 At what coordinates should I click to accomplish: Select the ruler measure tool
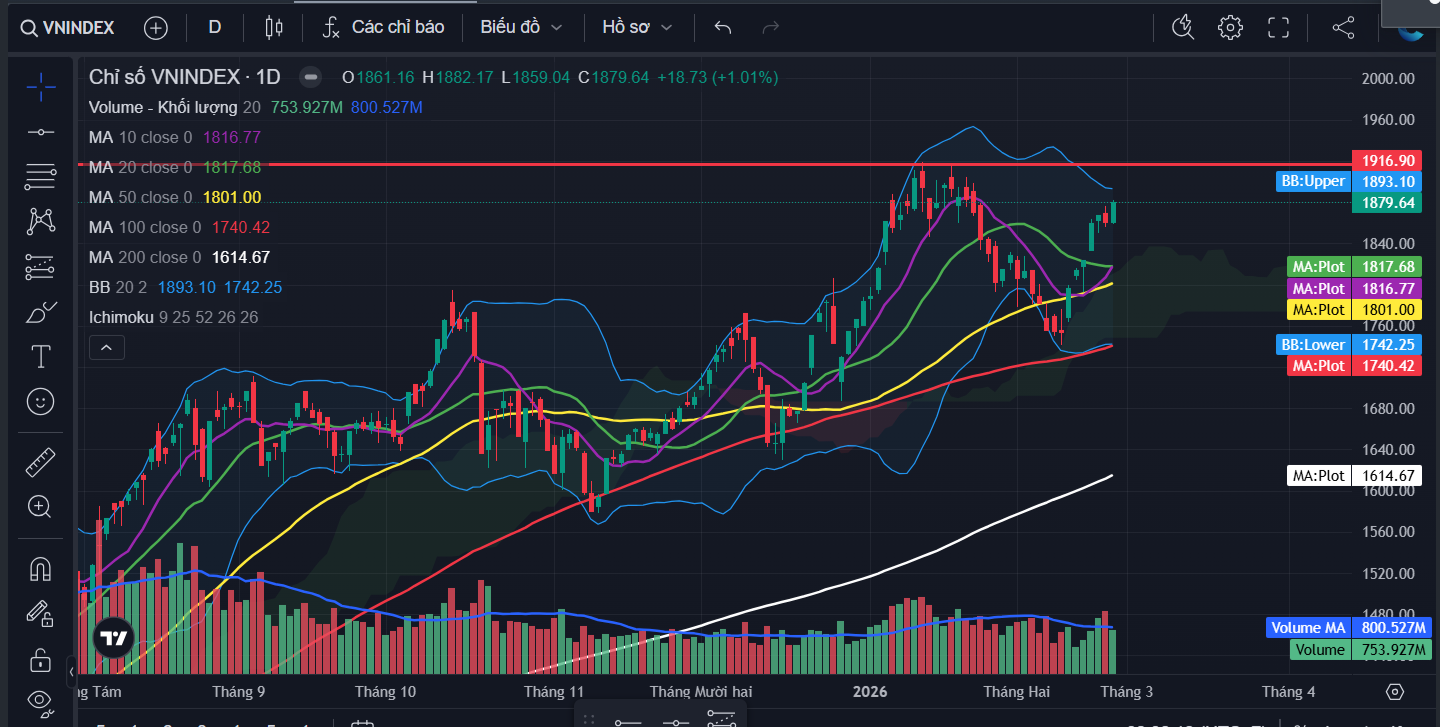click(x=40, y=462)
